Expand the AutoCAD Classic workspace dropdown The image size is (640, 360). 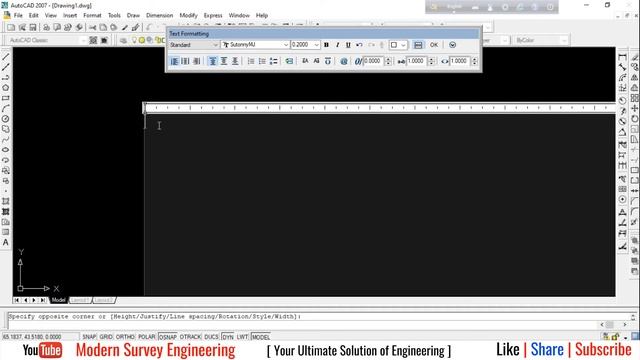tap(83, 40)
